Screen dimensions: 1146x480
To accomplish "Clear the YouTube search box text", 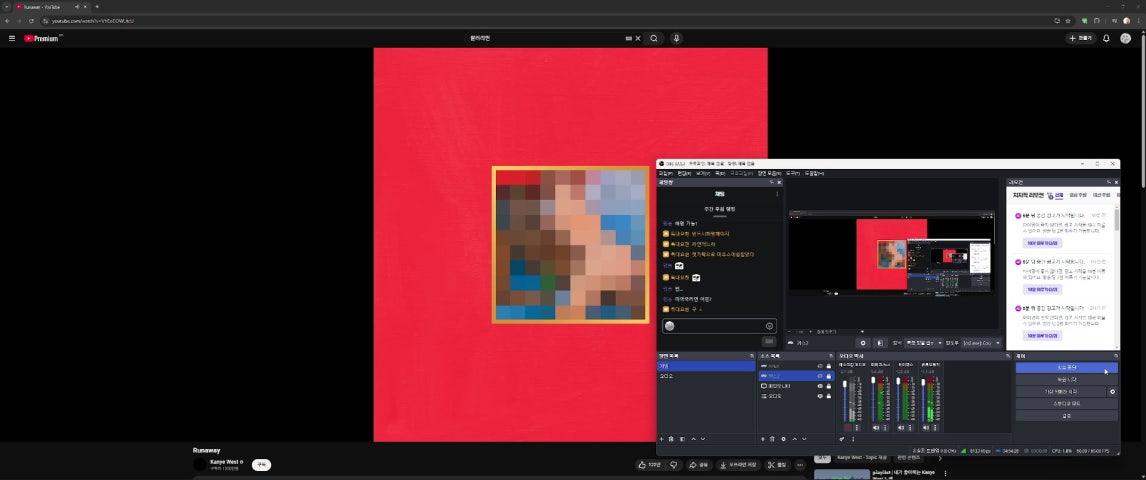I will click(637, 38).
